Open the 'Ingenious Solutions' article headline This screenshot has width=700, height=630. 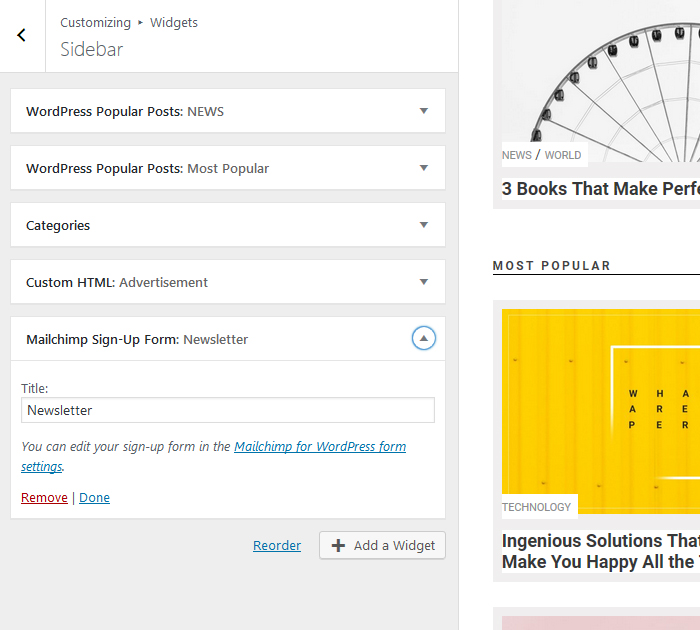coord(600,551)
